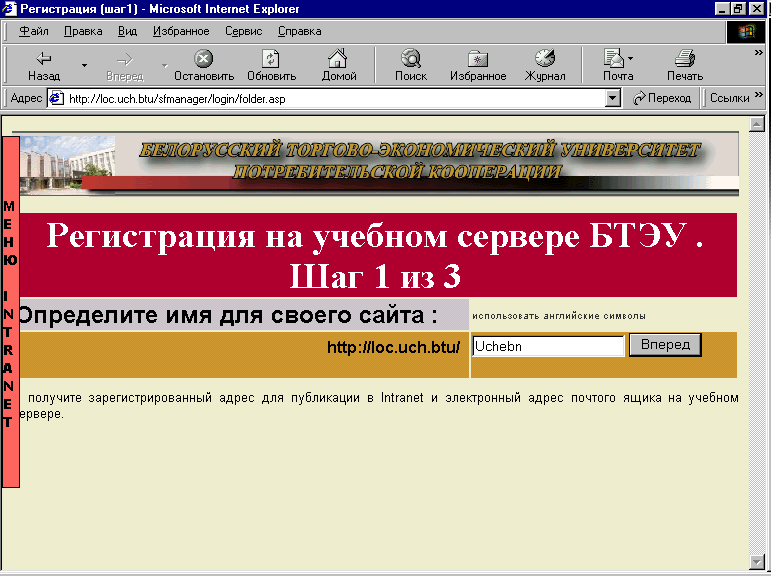The height and width of the screenshot is (576, 771).
Task: Click the Почта mail toolbar icon
Action: point(615,65)
